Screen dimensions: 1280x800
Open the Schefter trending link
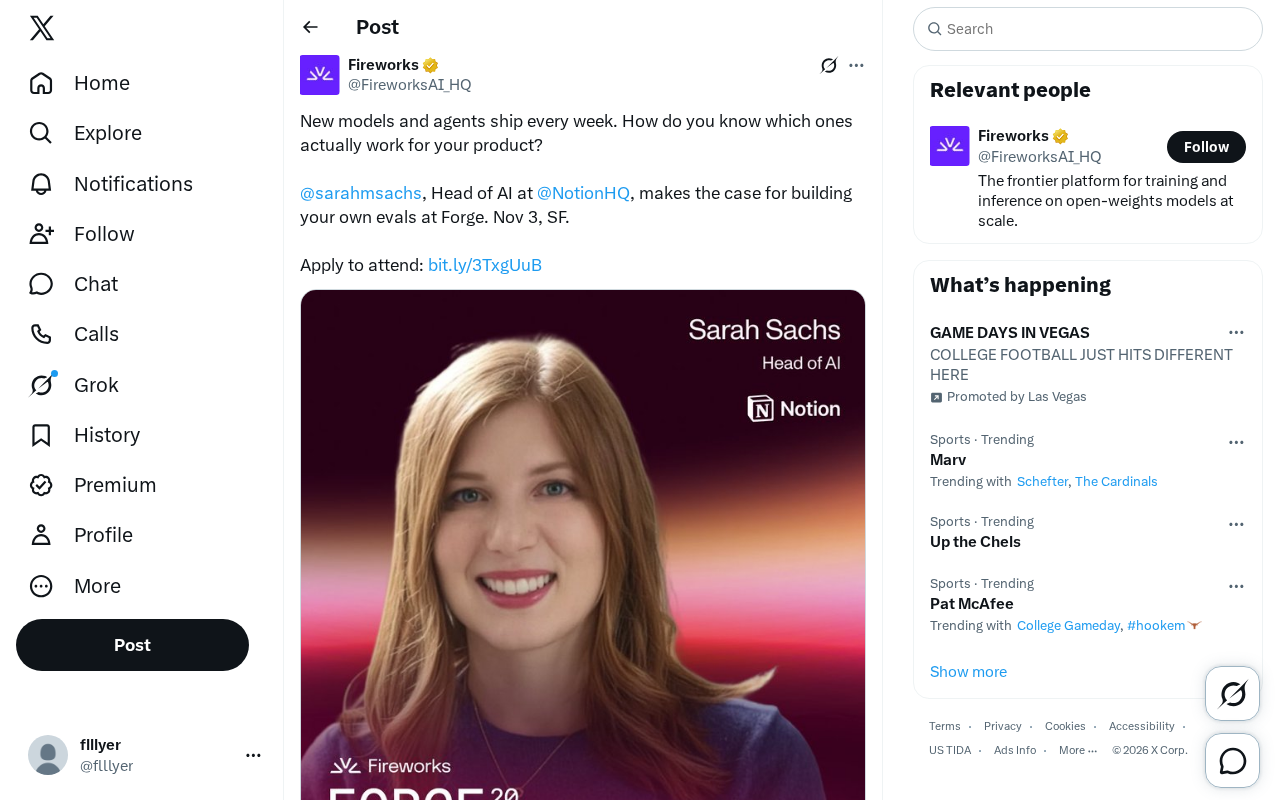coord(1042,482)
